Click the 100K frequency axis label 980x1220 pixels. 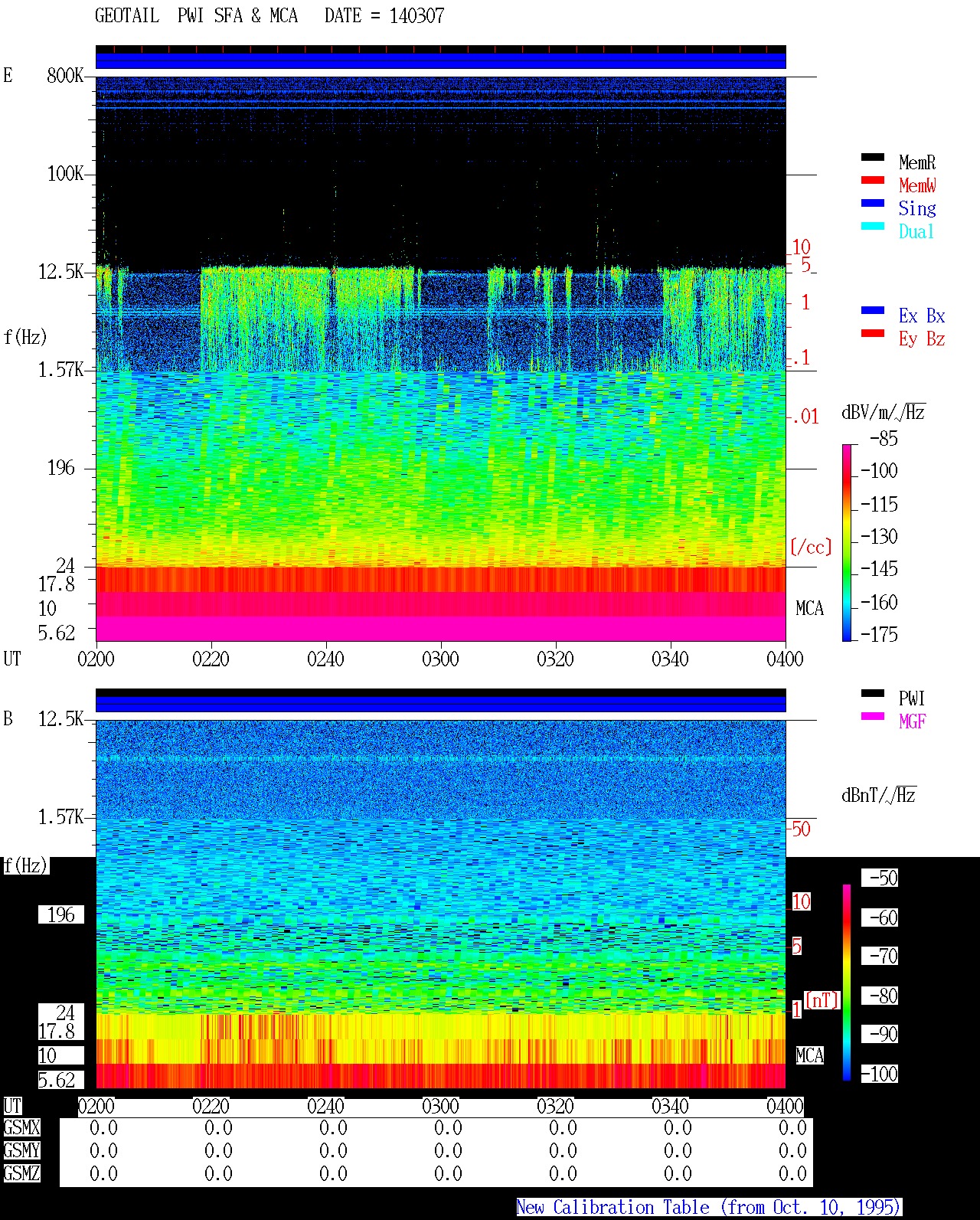(65, 173)
